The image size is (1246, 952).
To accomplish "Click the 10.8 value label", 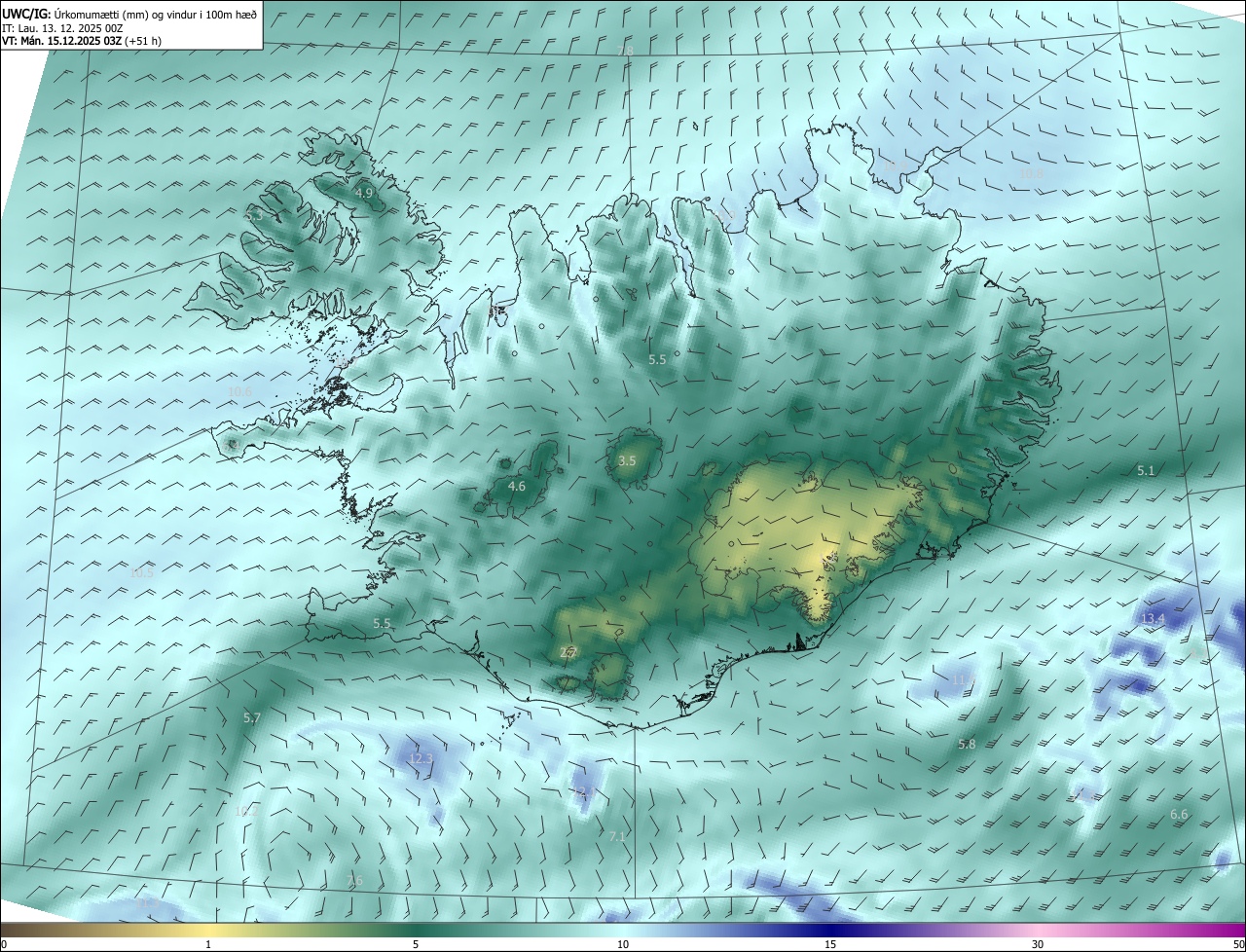I will [x=1031, y=173].
